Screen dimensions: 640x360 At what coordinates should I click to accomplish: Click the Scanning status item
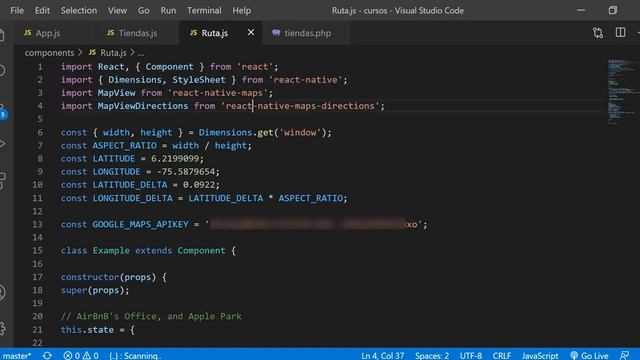(x=135, y=356)
